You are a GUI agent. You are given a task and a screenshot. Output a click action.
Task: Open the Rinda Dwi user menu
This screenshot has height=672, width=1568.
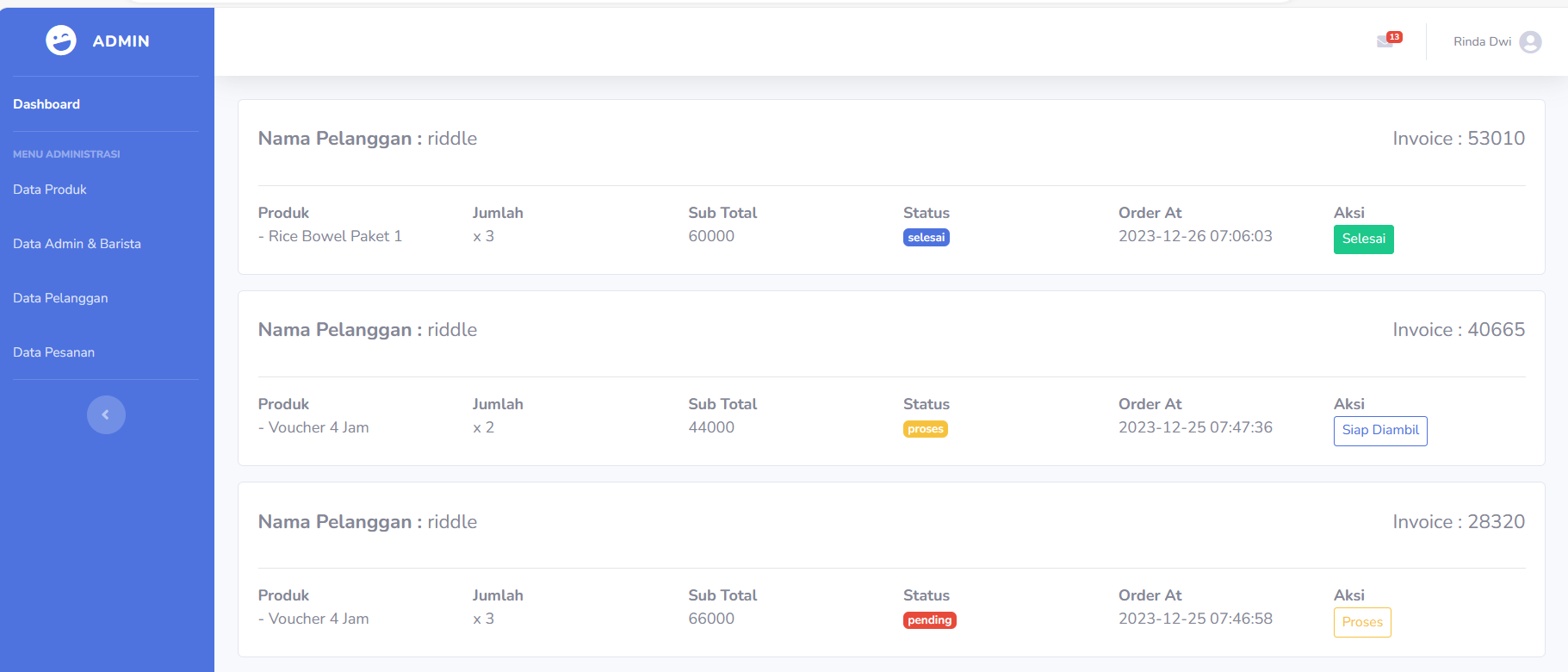click(1482, 41)
